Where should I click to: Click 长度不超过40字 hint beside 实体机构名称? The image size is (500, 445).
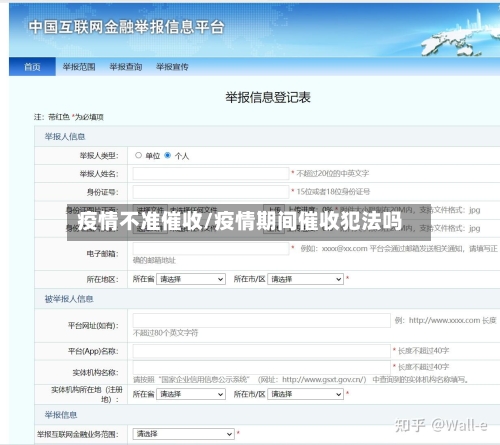tap(424, 367)
